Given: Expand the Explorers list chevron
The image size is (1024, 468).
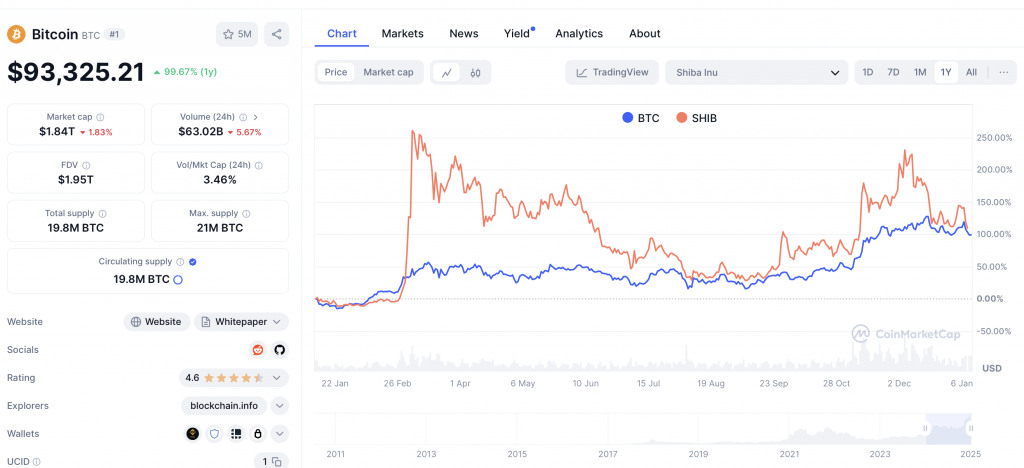Looking at the screenshot, I should click(280, 406).
